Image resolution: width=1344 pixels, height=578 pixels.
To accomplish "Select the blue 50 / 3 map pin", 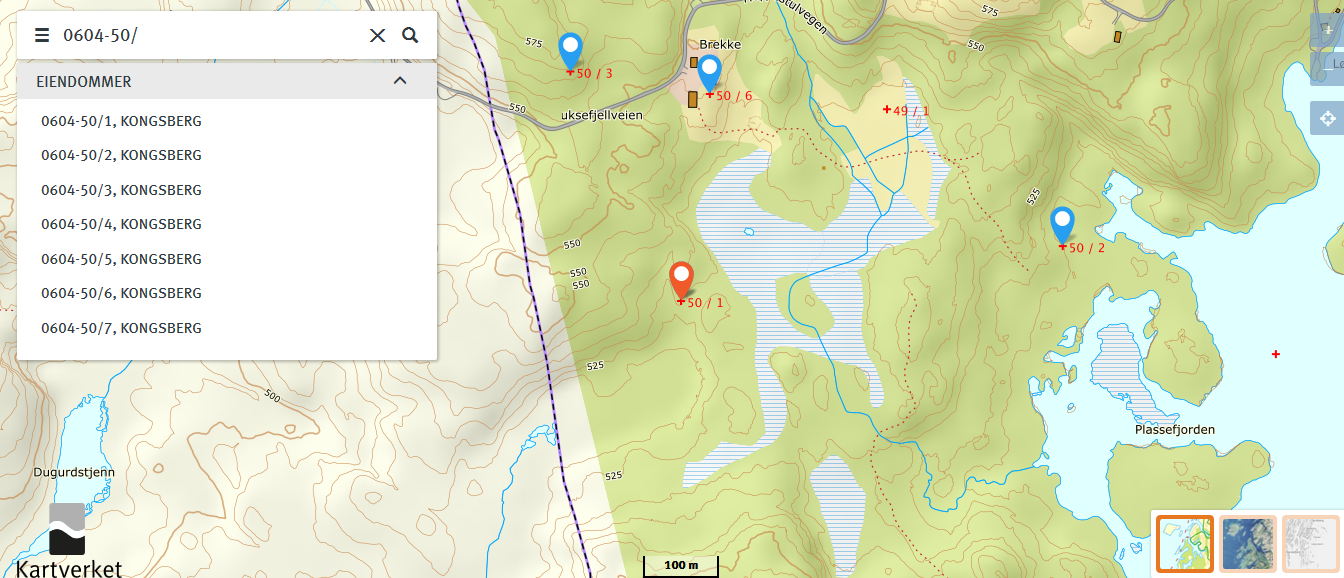I will click(x=570, y=52).
